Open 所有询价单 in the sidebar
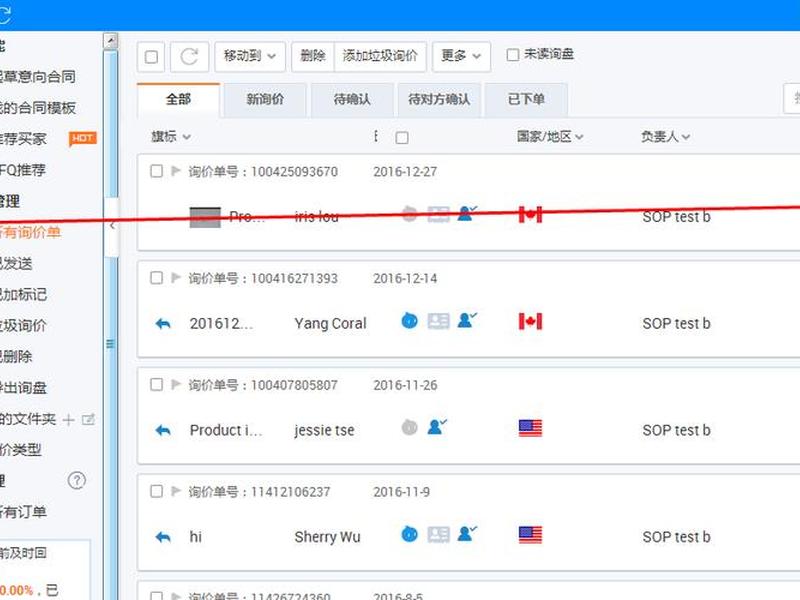 click(30, 233)
